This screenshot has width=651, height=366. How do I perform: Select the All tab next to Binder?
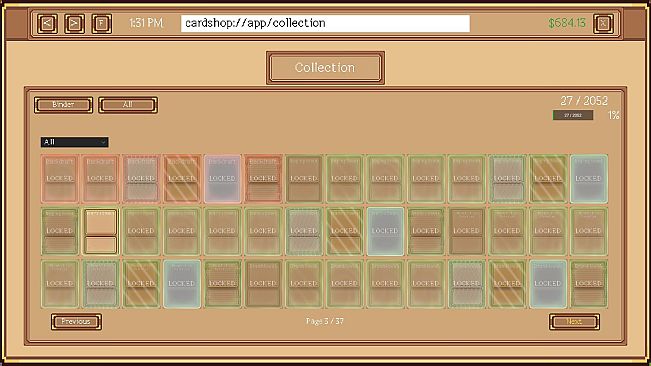click(128, 105)
